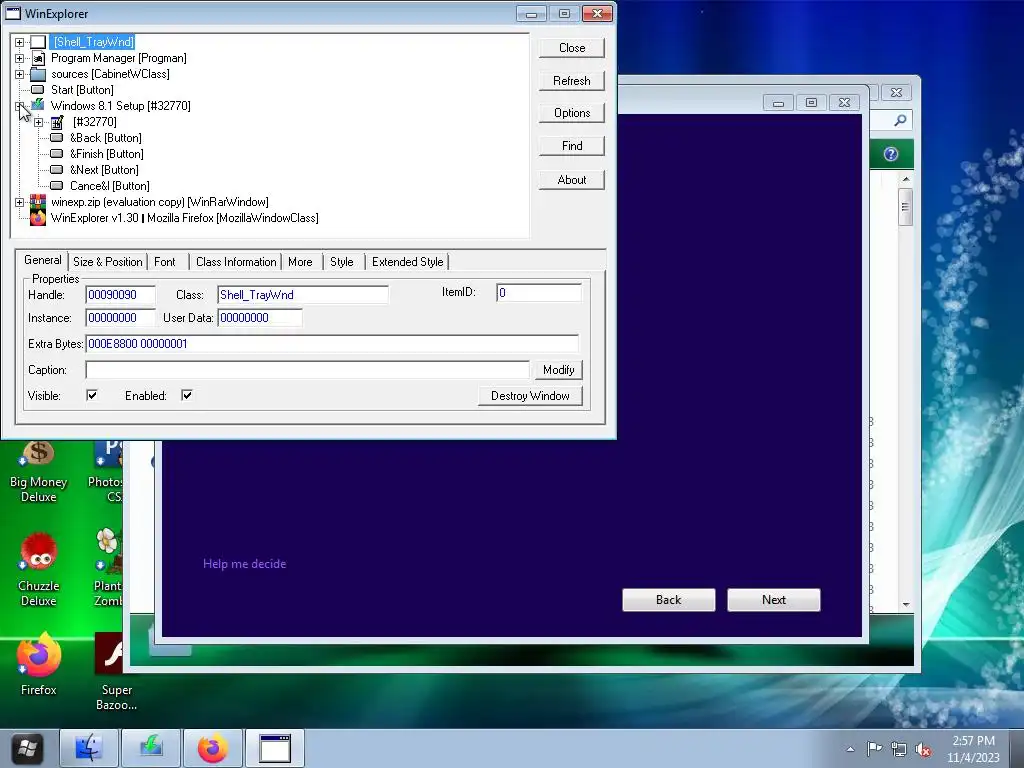The height and width of the screenshot is (768, 1024).
Task: Click the network tray icon
Action: coord(899,749)
